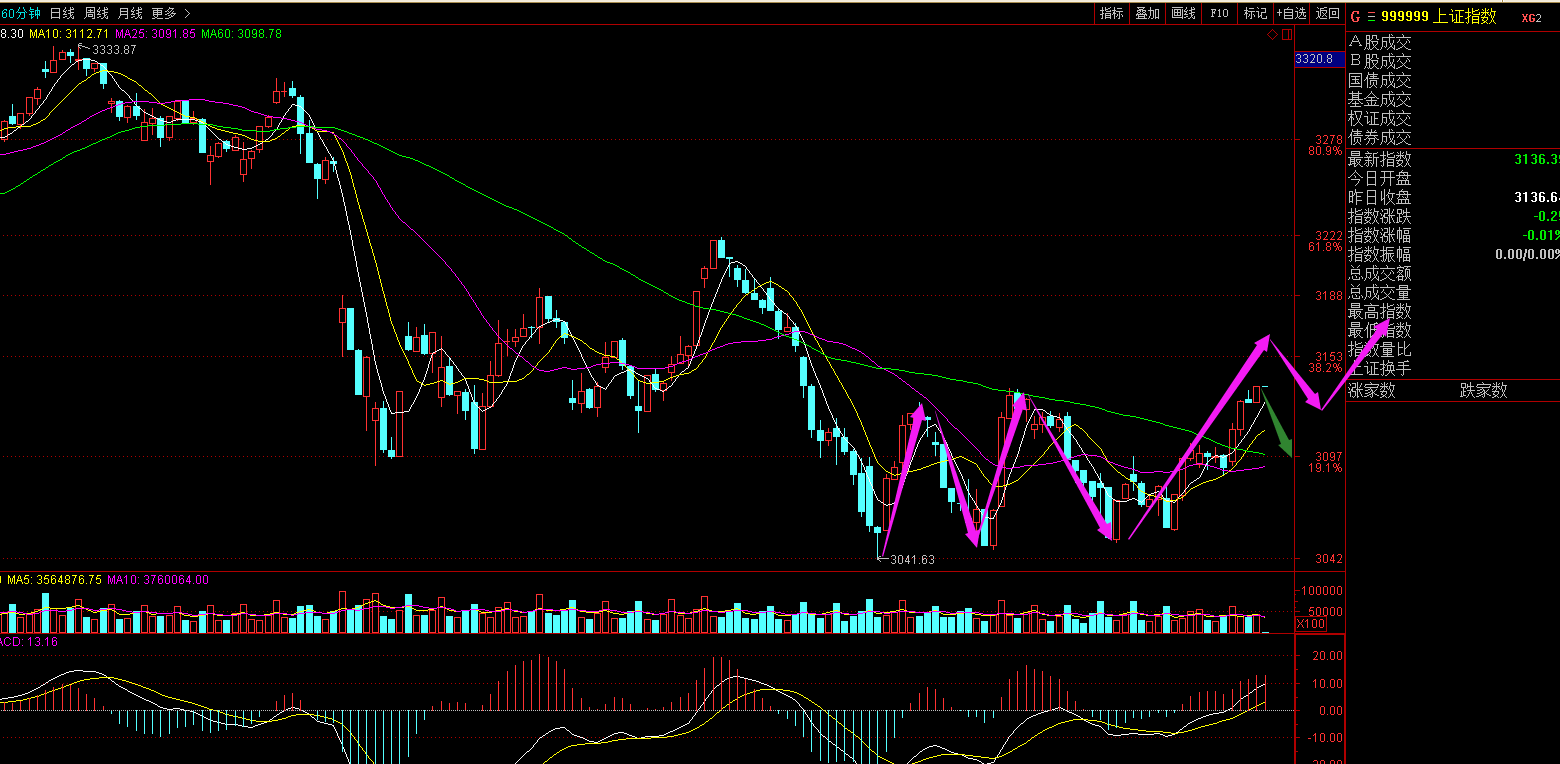This screenshot has height=764, width=1560.
Task: Open the 指标 indicator button
Action: tap(1111, 13)
